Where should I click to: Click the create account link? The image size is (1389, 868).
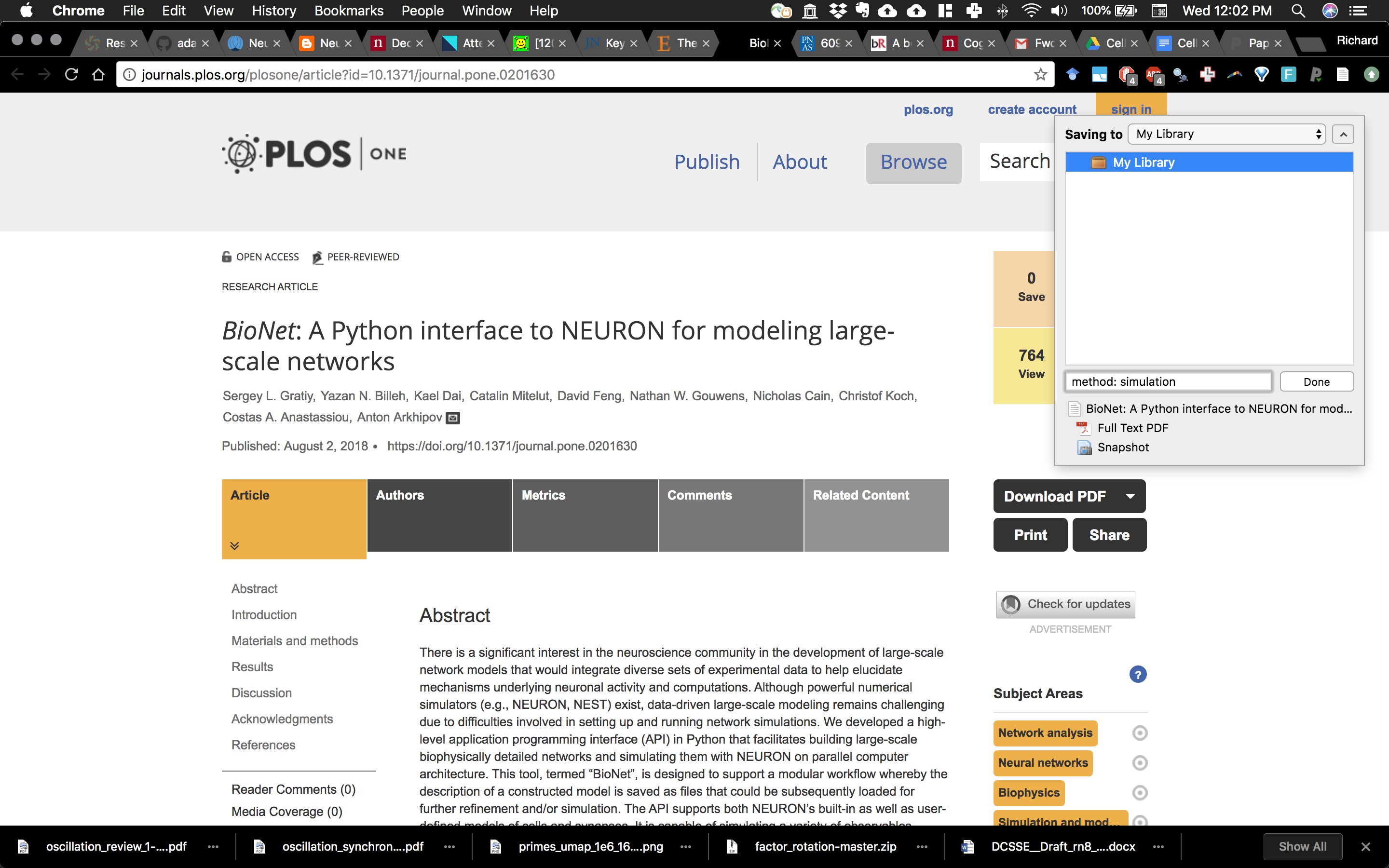pyautogui.click(x=1032, y=109)
